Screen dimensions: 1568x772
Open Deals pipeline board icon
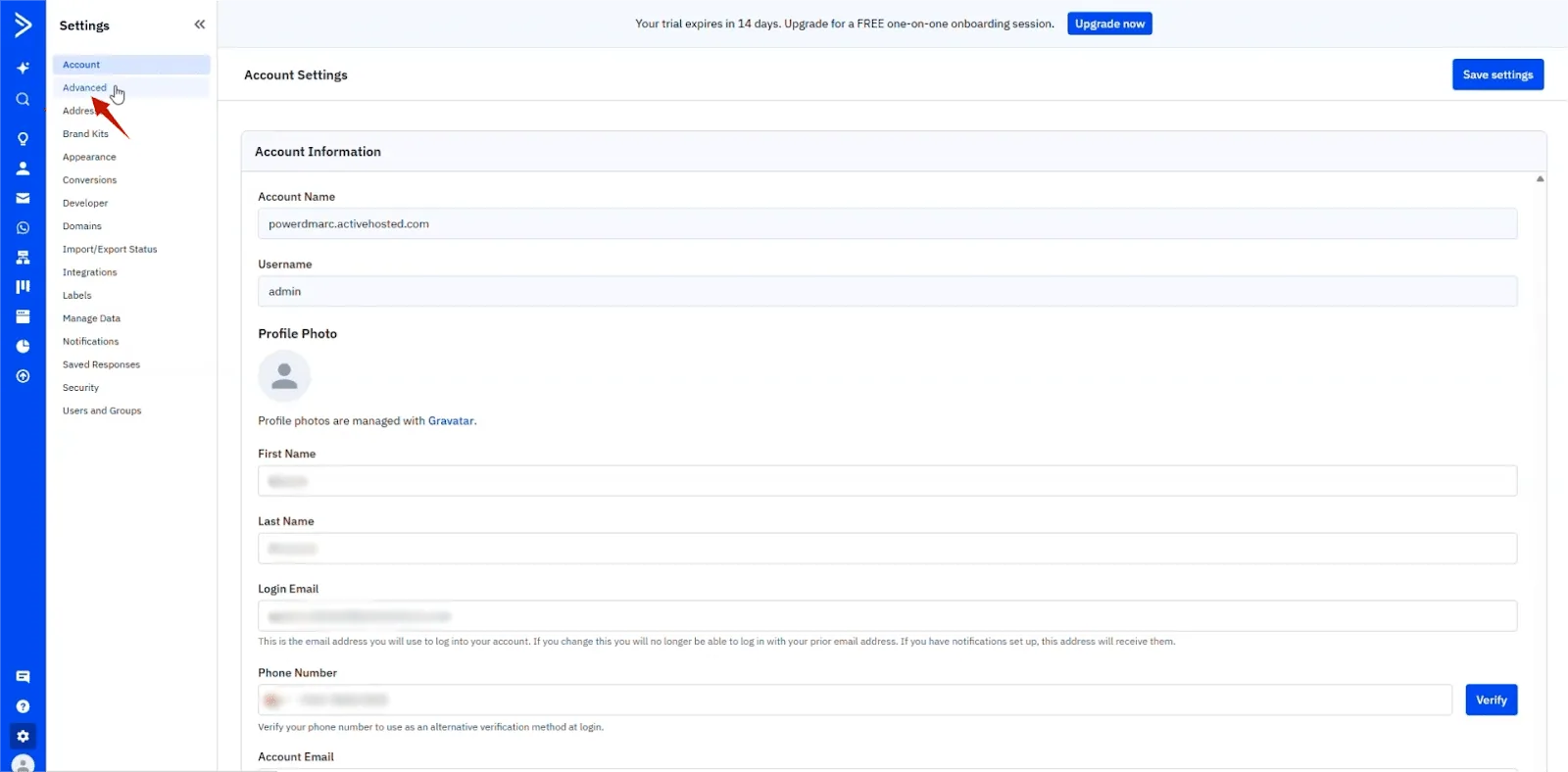pyautogui.click(x=23, y=287)
